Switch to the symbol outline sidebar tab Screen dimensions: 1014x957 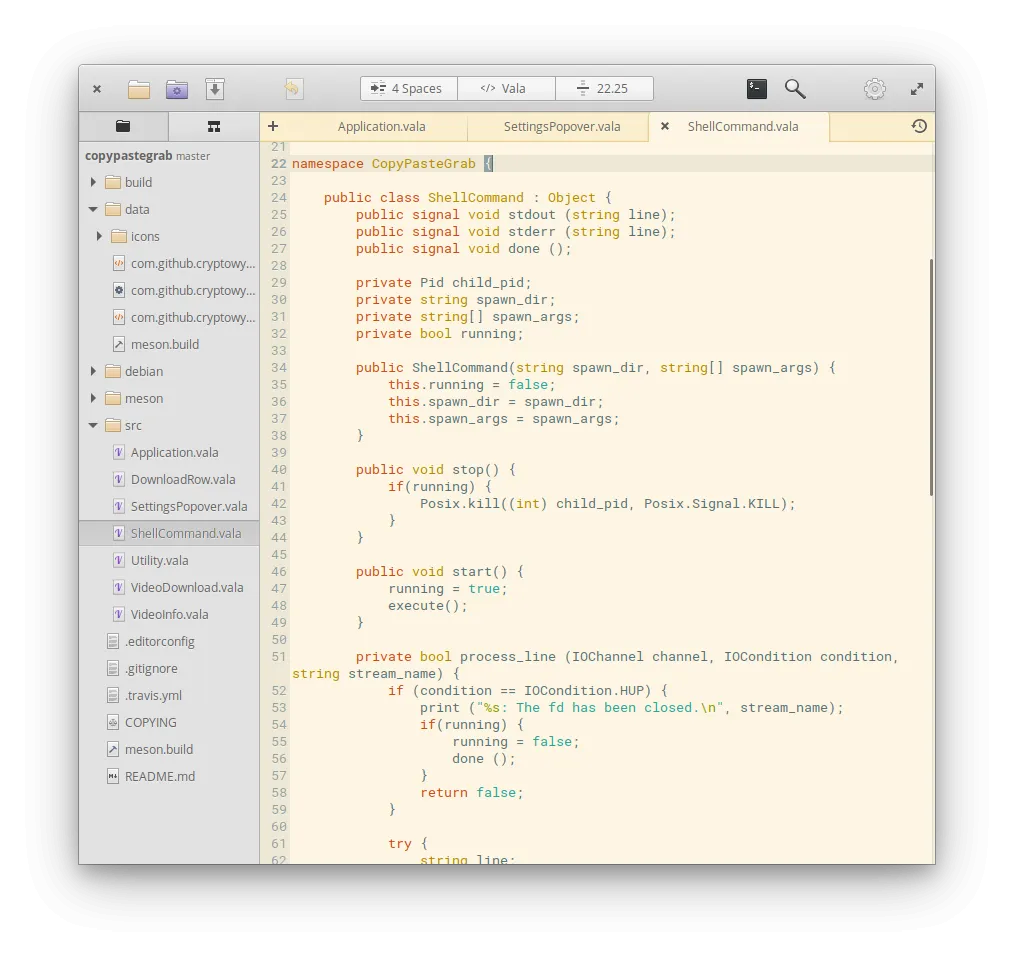(213, 126)
